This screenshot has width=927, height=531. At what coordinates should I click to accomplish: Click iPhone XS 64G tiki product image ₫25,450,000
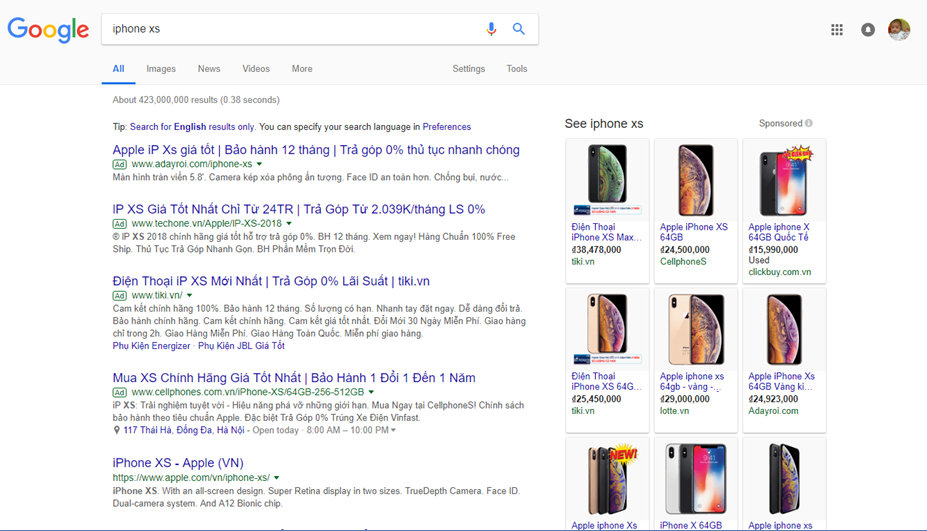click(607, 329)
